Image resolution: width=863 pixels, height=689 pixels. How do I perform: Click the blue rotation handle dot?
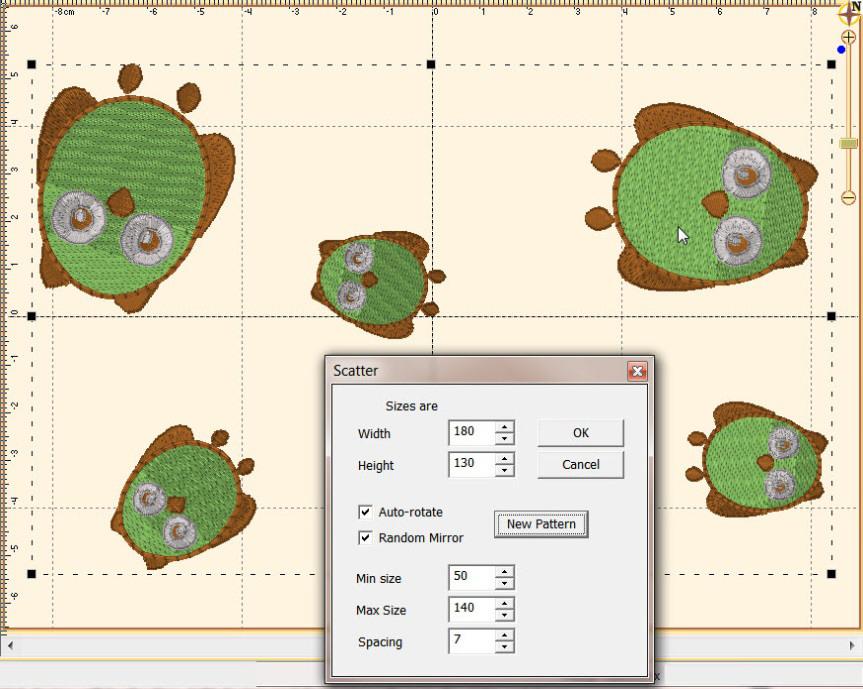(x=841, y=49)
